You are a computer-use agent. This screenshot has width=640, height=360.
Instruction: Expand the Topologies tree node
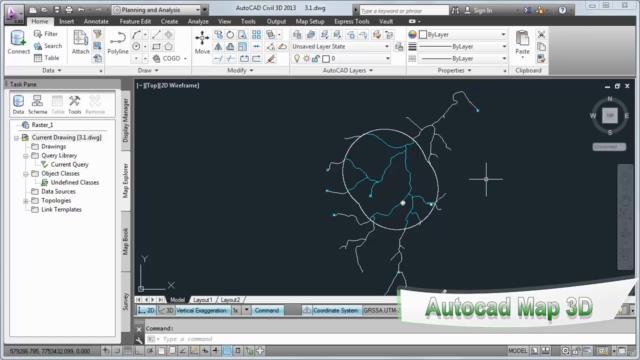(26, 201)
